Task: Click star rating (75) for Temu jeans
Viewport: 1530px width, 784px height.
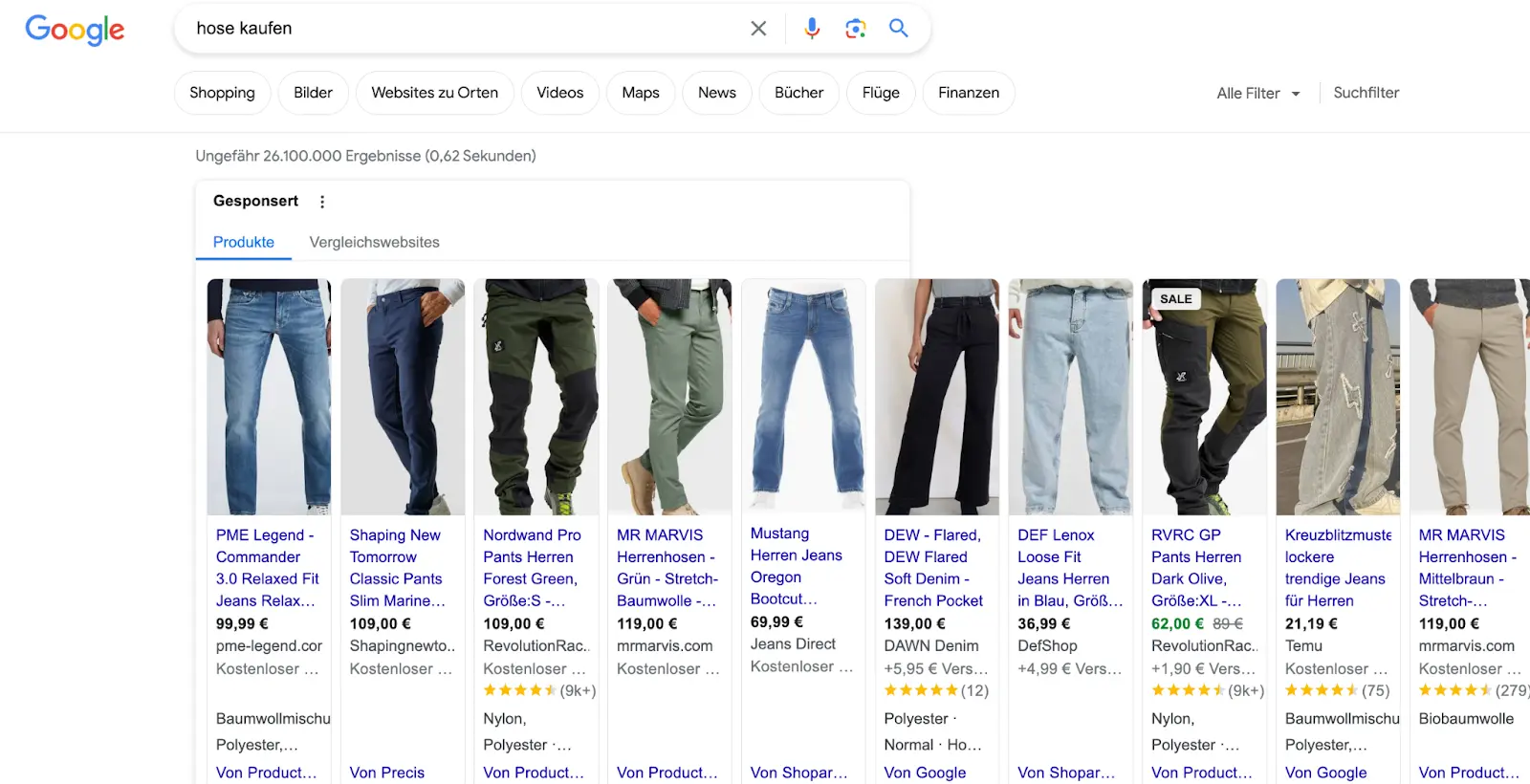Action: click(x=1337, y=690)
